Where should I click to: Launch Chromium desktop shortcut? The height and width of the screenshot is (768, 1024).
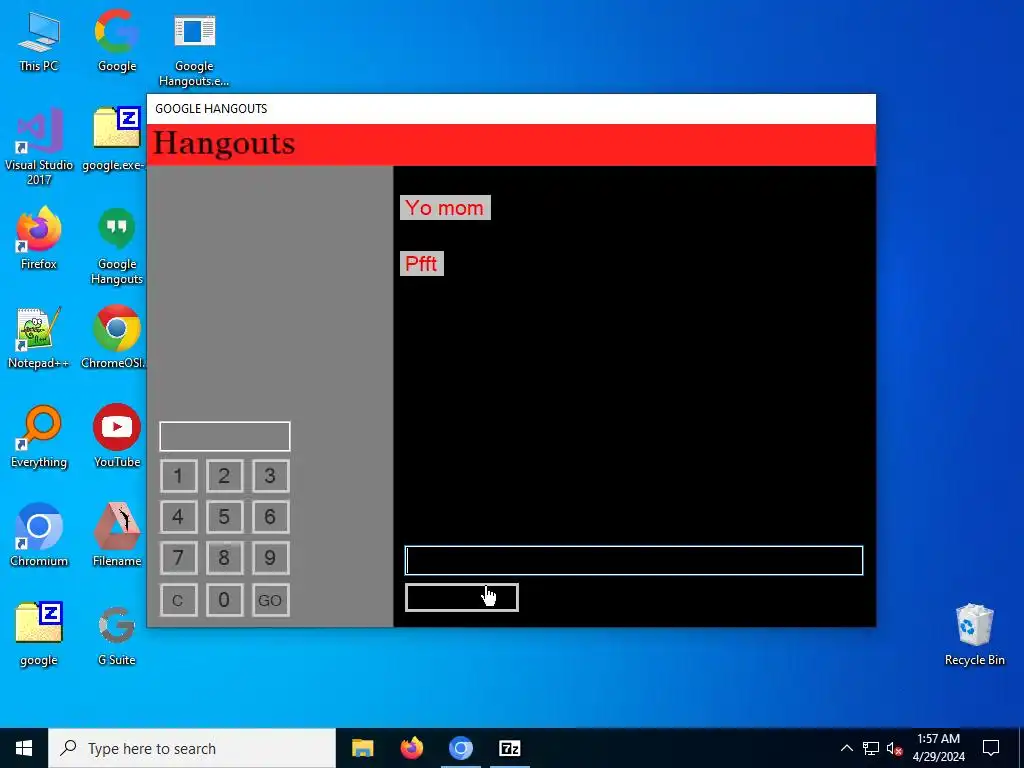coord(39,536)
